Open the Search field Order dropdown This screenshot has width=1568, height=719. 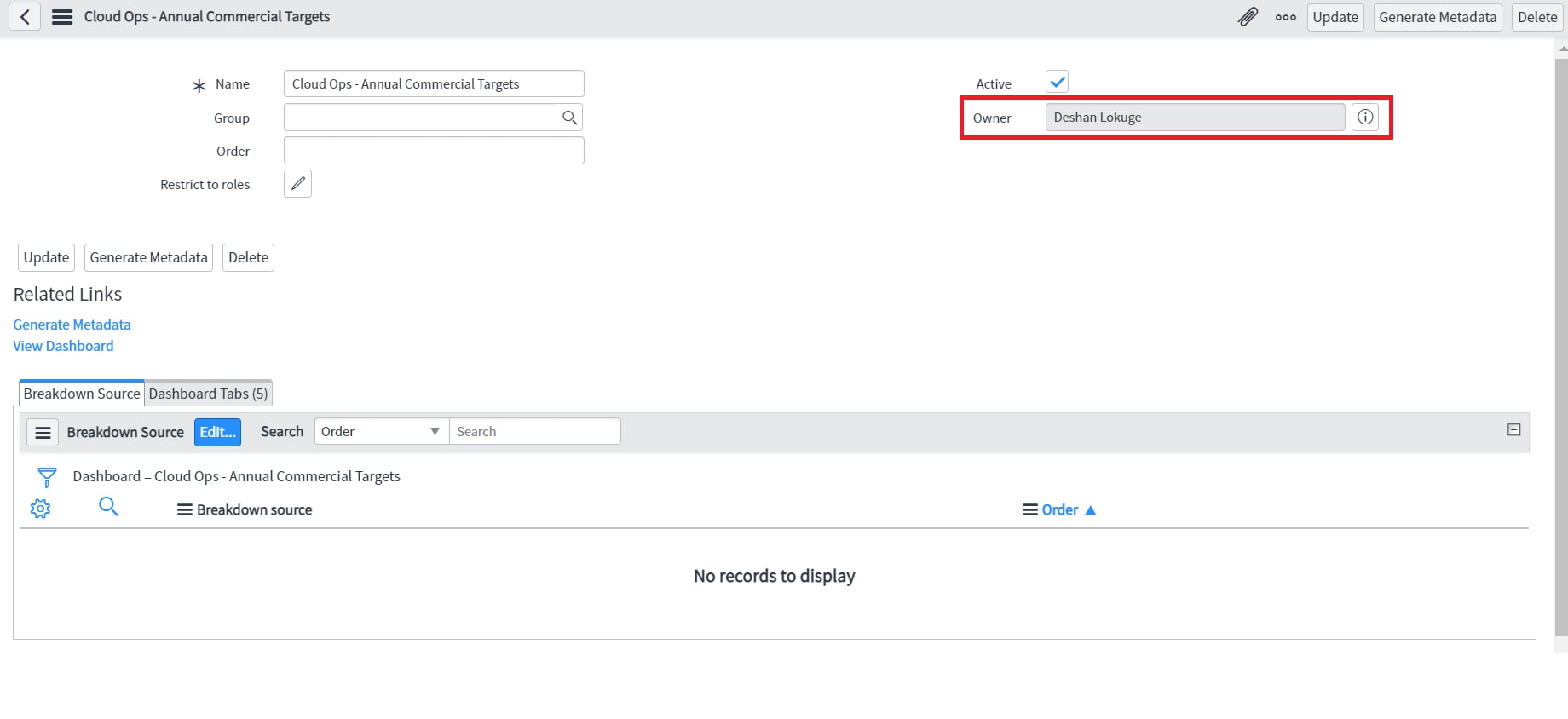382,432
